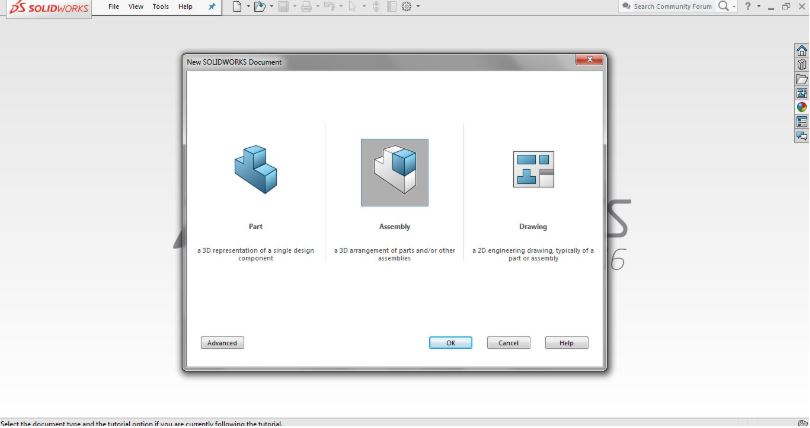This screenshot has width=810, height=428.
Task: Click the Undo toolbar icon
Action: click(329, 7)
